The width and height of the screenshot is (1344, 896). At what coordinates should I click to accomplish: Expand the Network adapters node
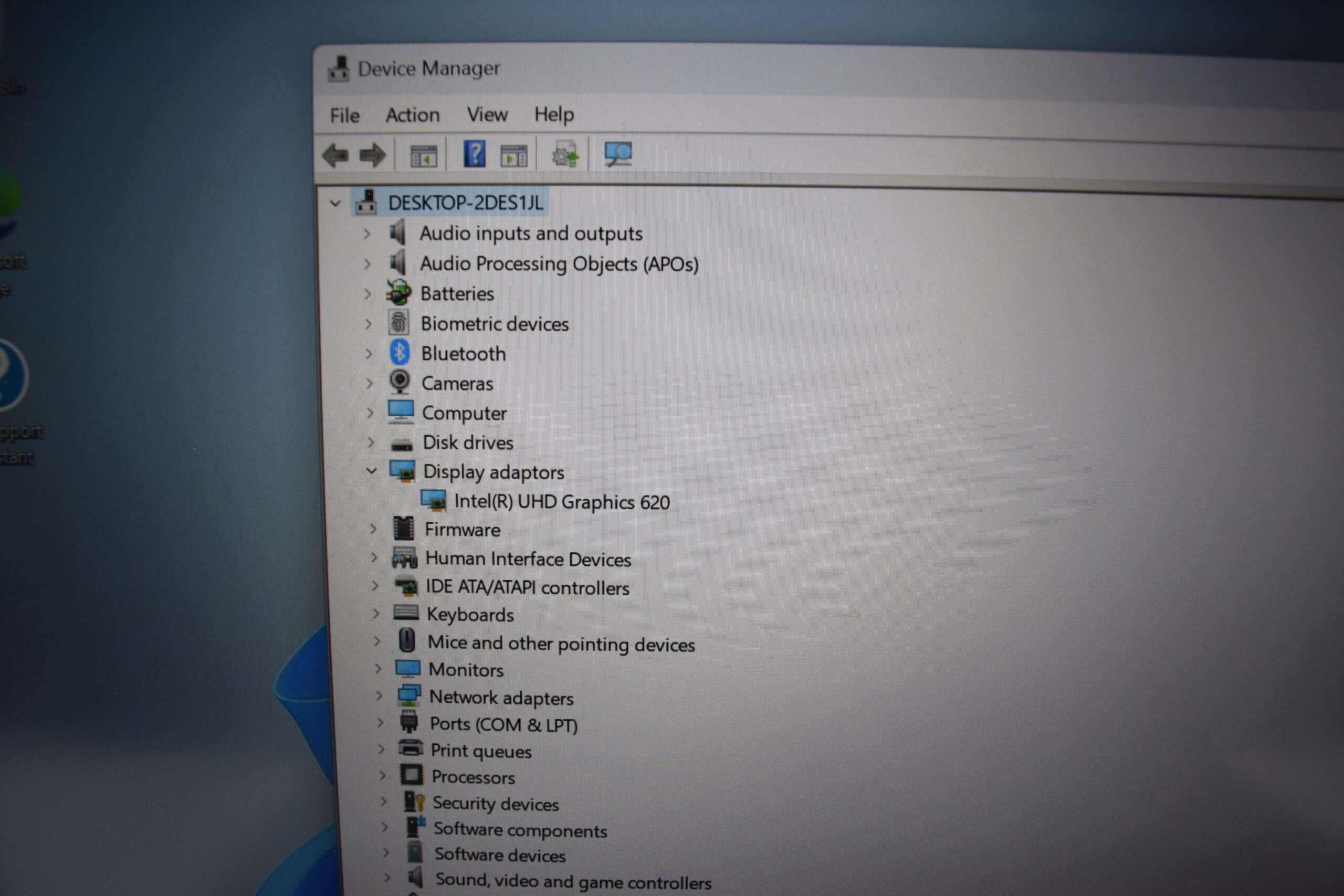379,695
